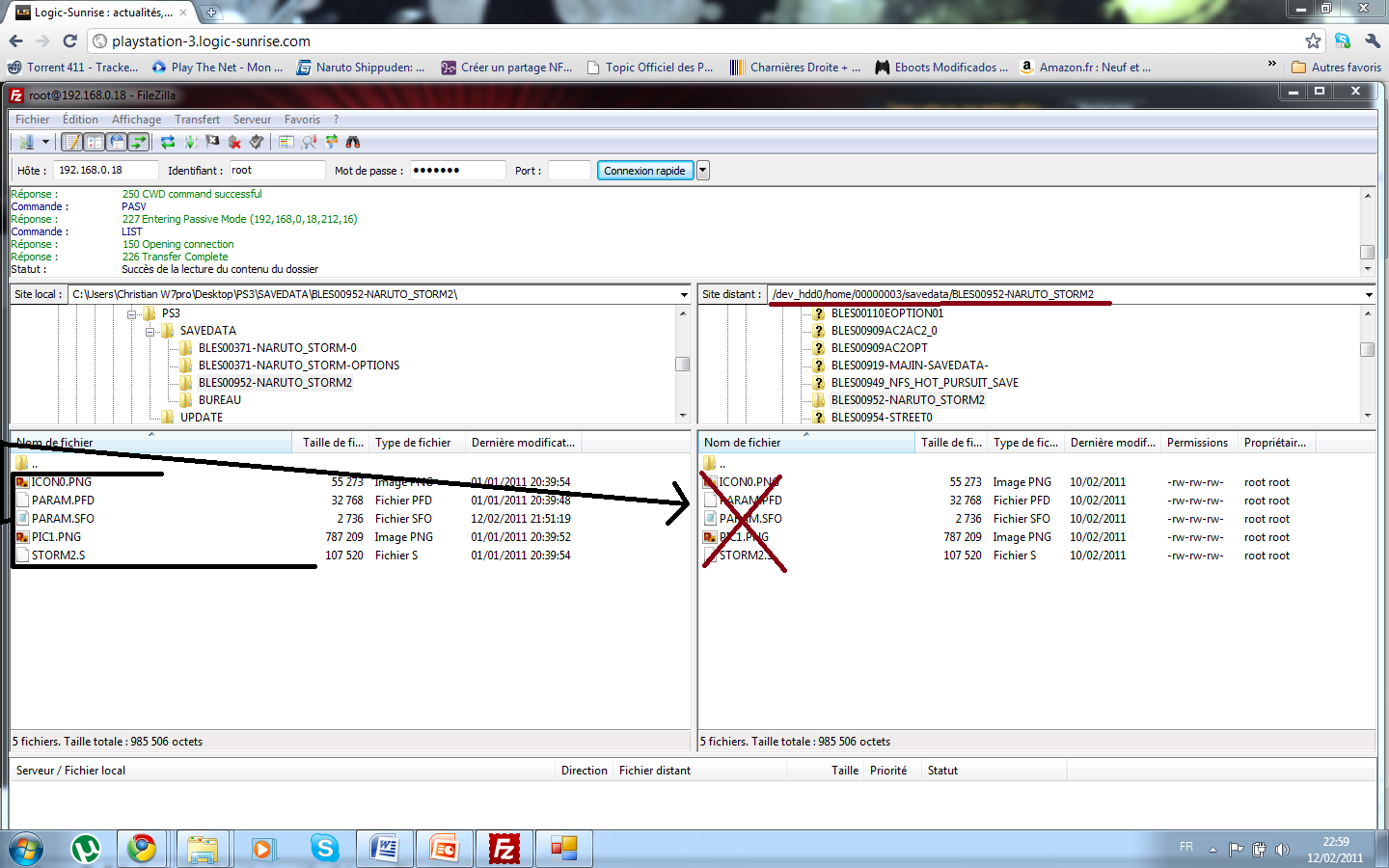Toggle the transfer queue display
The height and width of the screenshot is (868, 1389).
139,142
